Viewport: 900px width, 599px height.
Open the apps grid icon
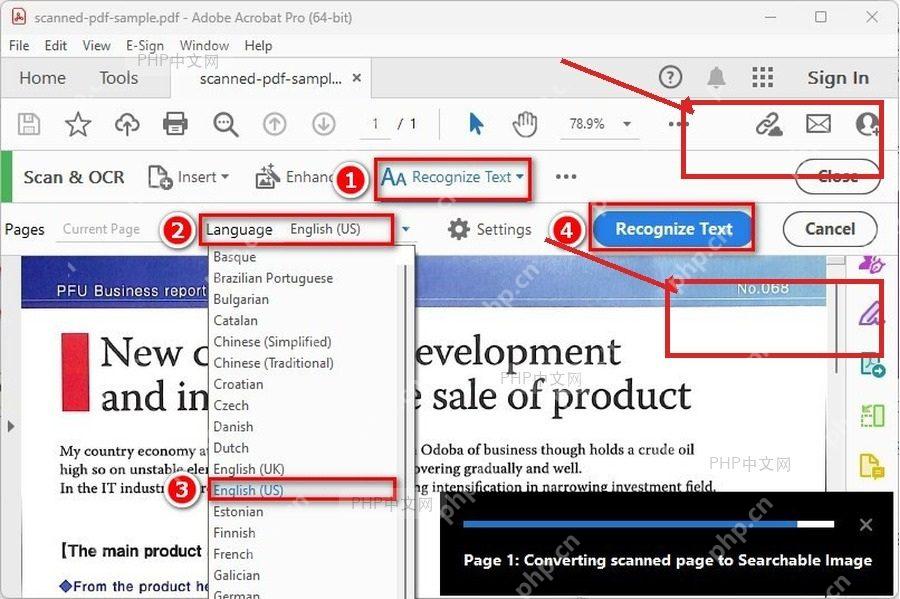tap(762, 77)
